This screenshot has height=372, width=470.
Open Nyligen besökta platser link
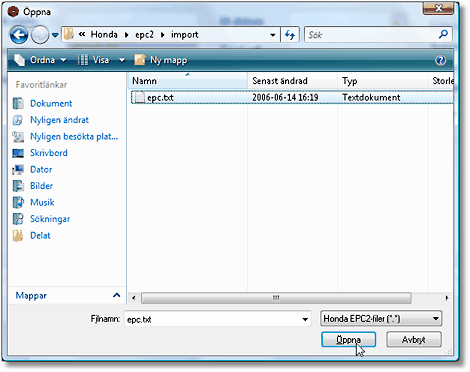point(74,137)
